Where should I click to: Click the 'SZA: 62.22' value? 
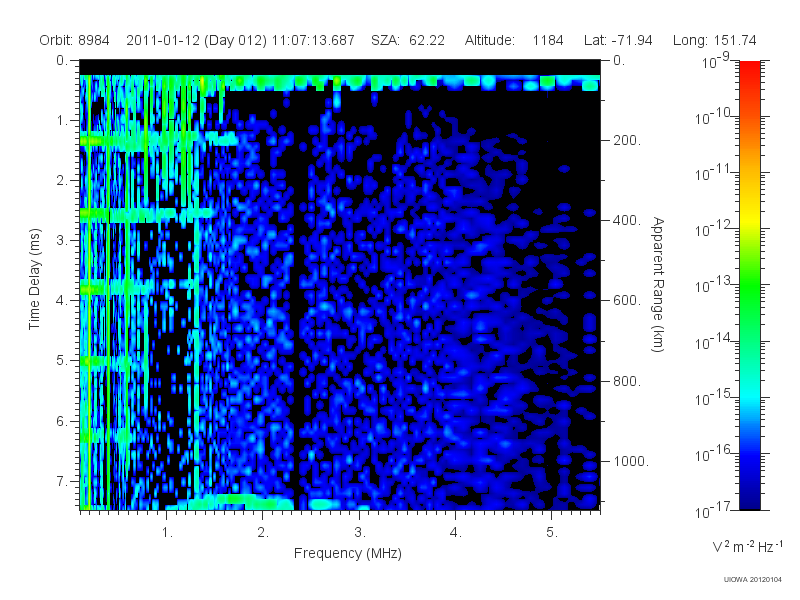coord(408,40)
